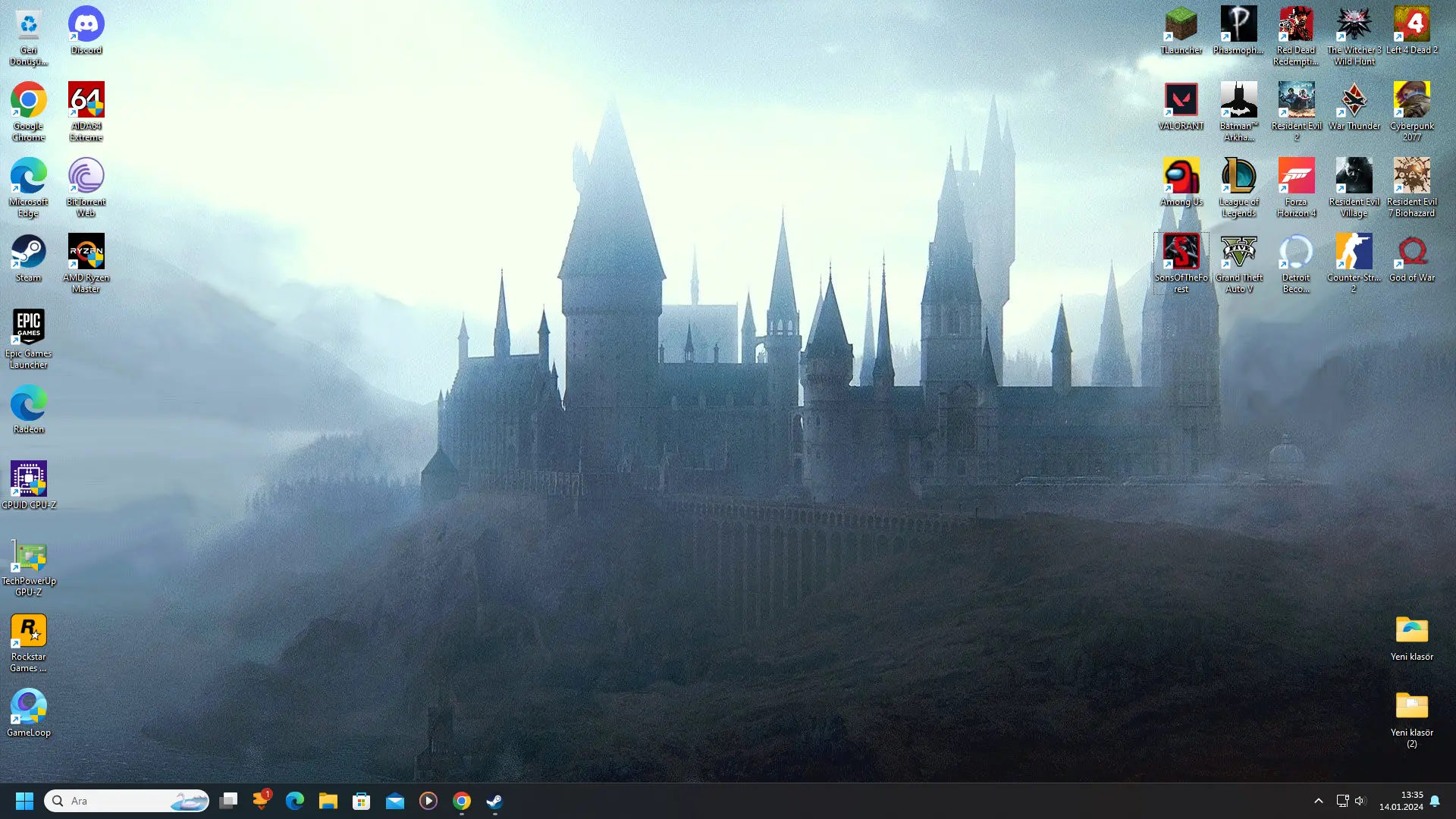1456x819 pixels.
Task: Select the Resident Evil 2 shortcut
Action: [1296, 112]
